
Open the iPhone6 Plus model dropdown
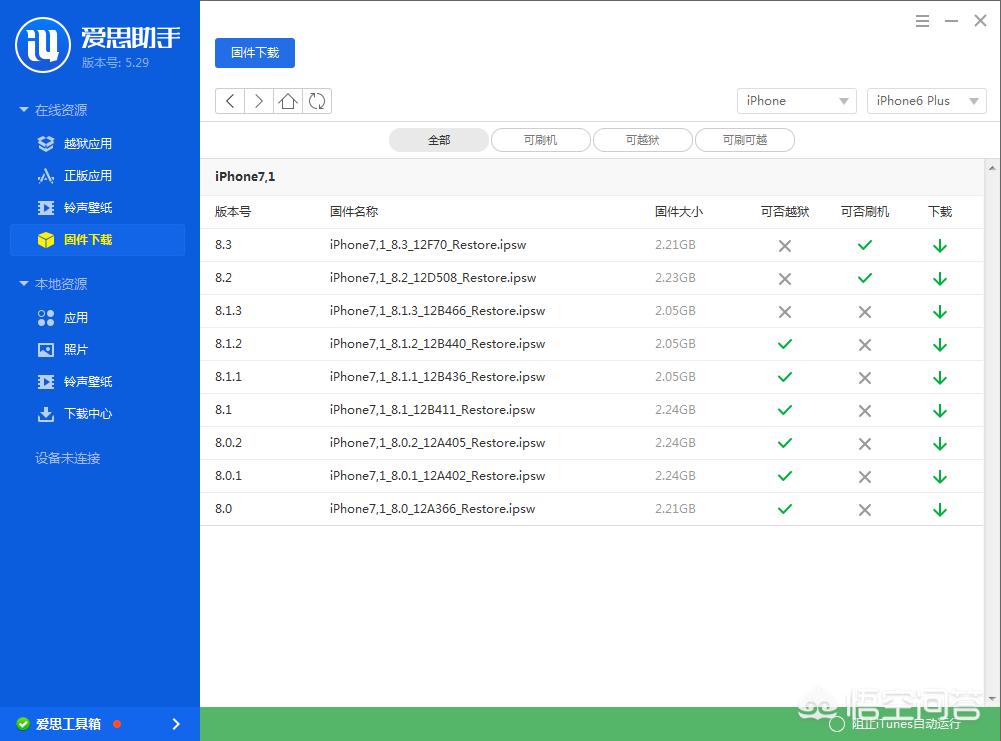[926, 101]
